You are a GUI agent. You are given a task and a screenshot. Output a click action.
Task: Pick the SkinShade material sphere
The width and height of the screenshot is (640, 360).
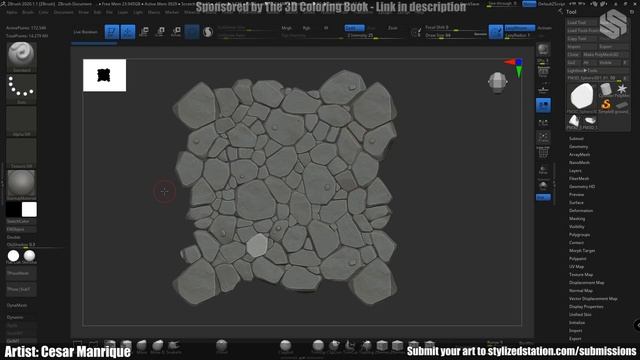tap(29, 256)
